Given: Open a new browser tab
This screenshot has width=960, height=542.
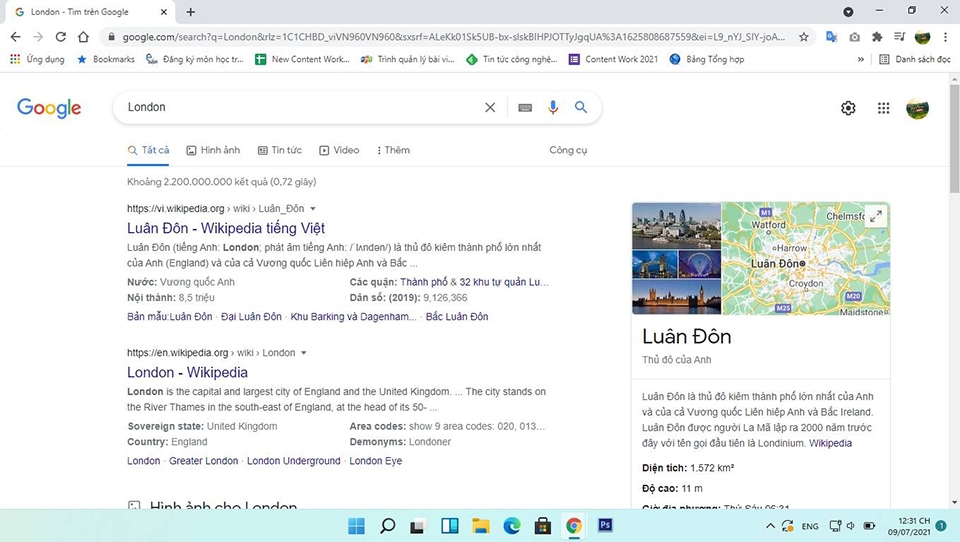Looking at the screenshot, I should point(190,12).
